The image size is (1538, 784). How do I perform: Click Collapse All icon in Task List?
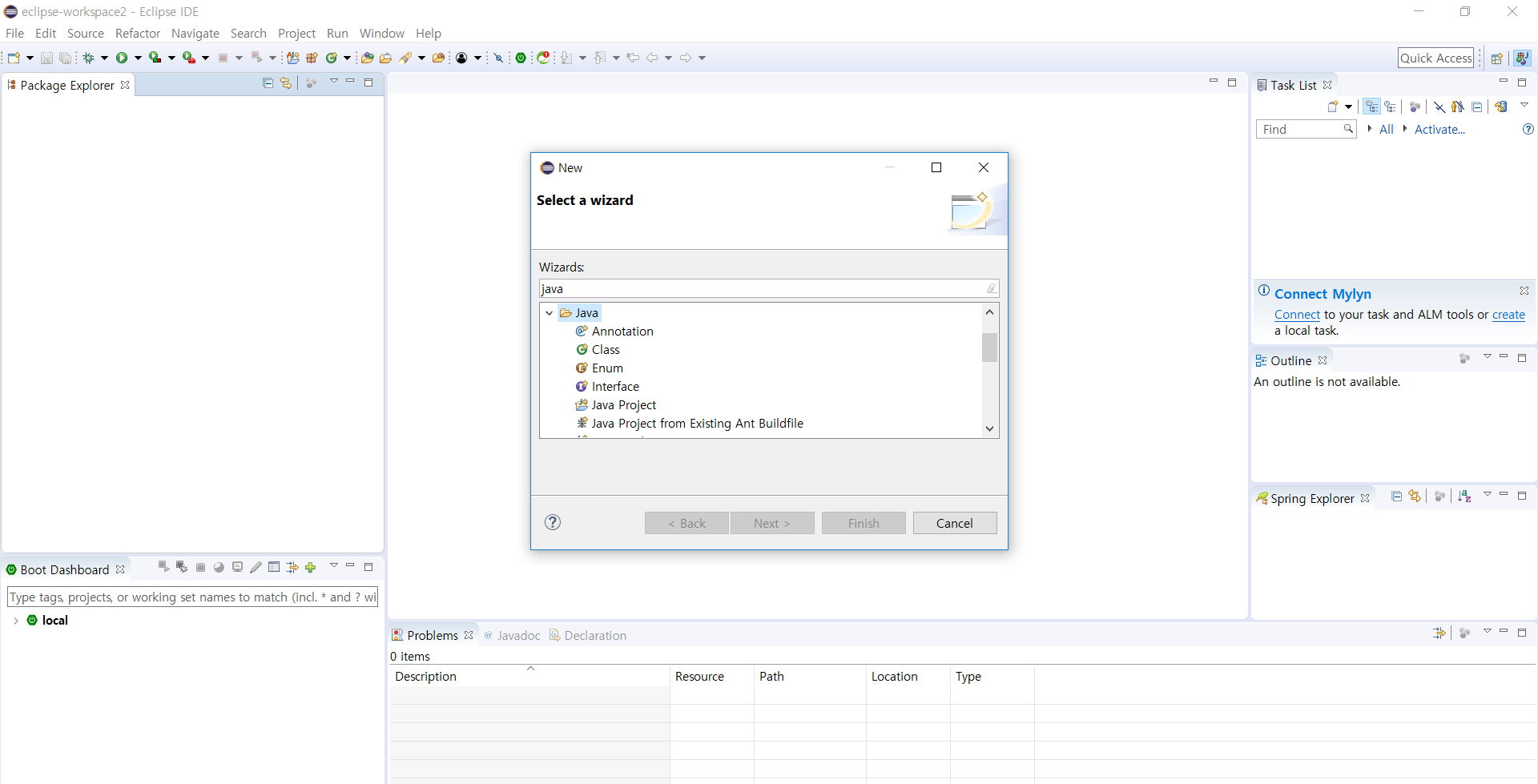[1476, 107]
